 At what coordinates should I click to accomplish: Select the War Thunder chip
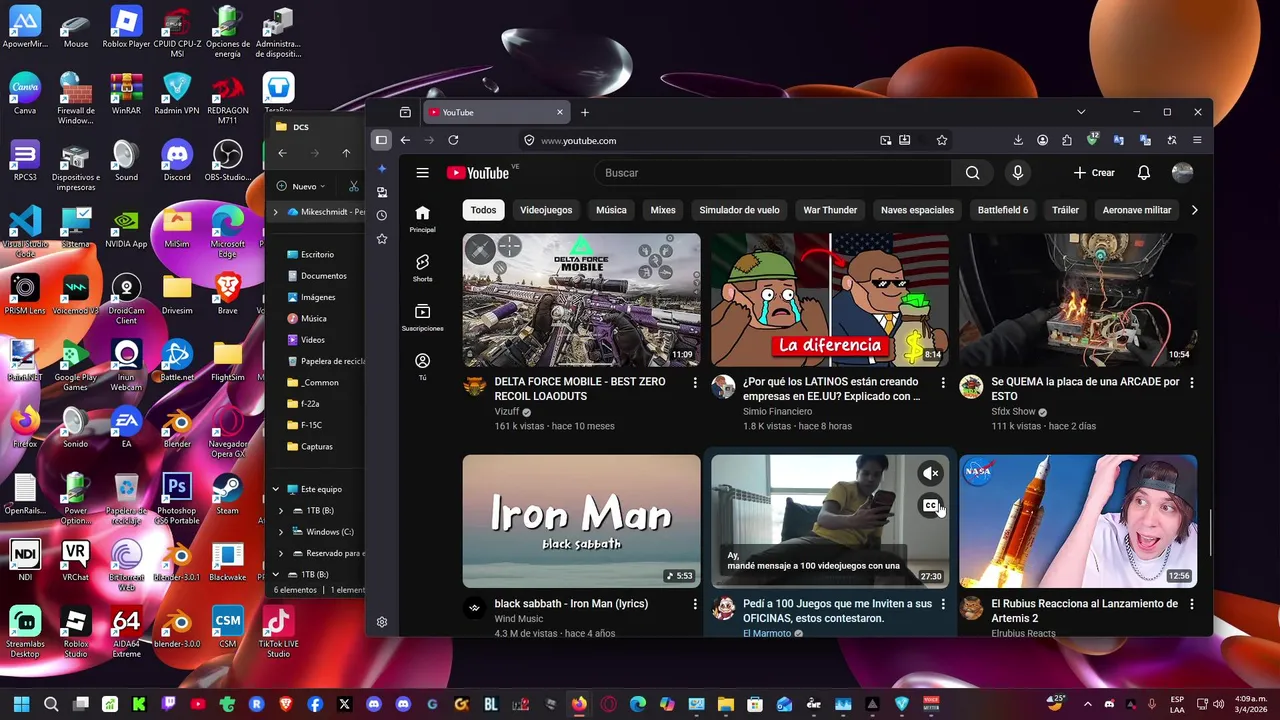click(x=830, y=210)
